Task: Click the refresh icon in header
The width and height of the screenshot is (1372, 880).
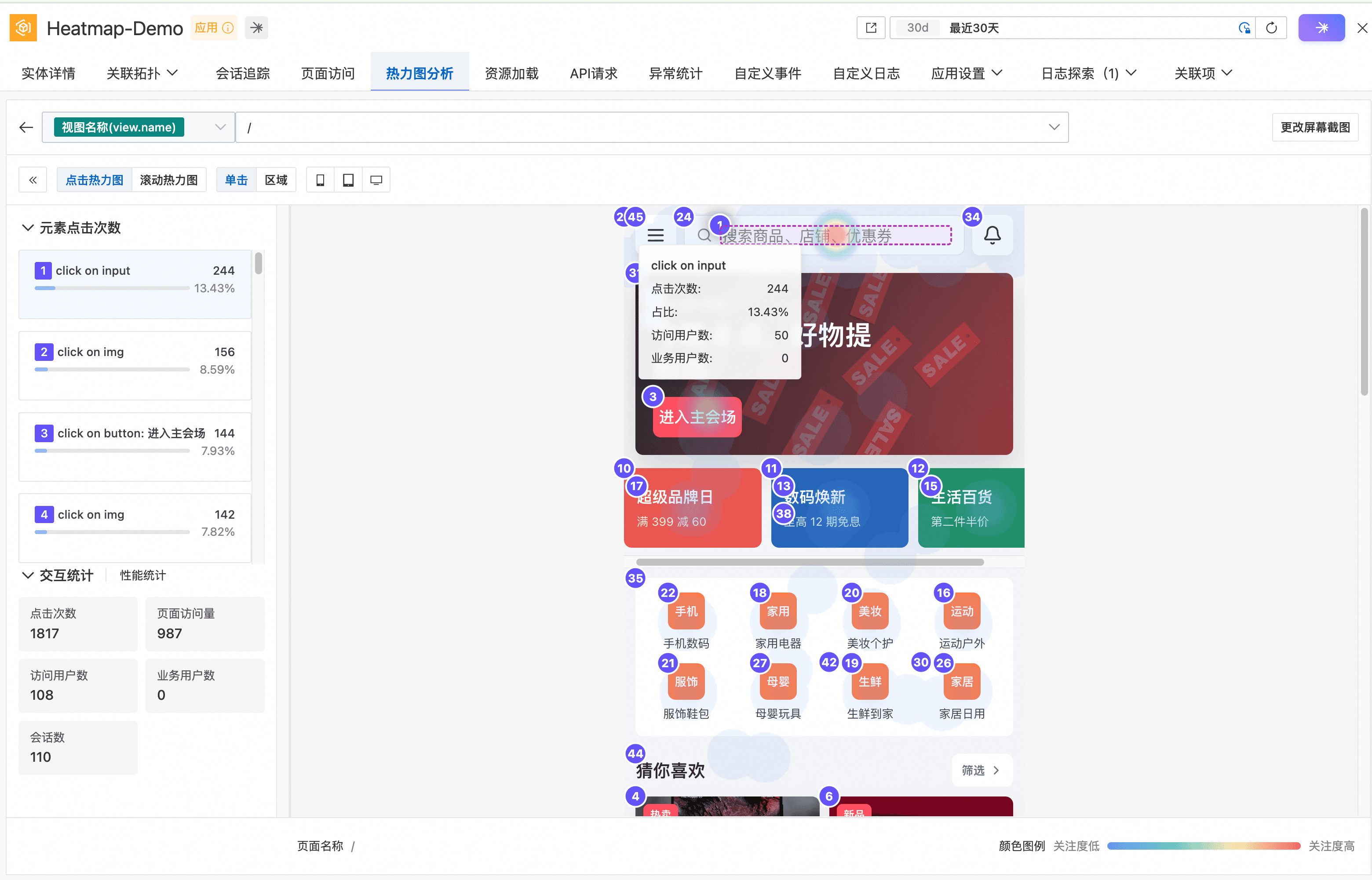Action: click(1271, 28)
